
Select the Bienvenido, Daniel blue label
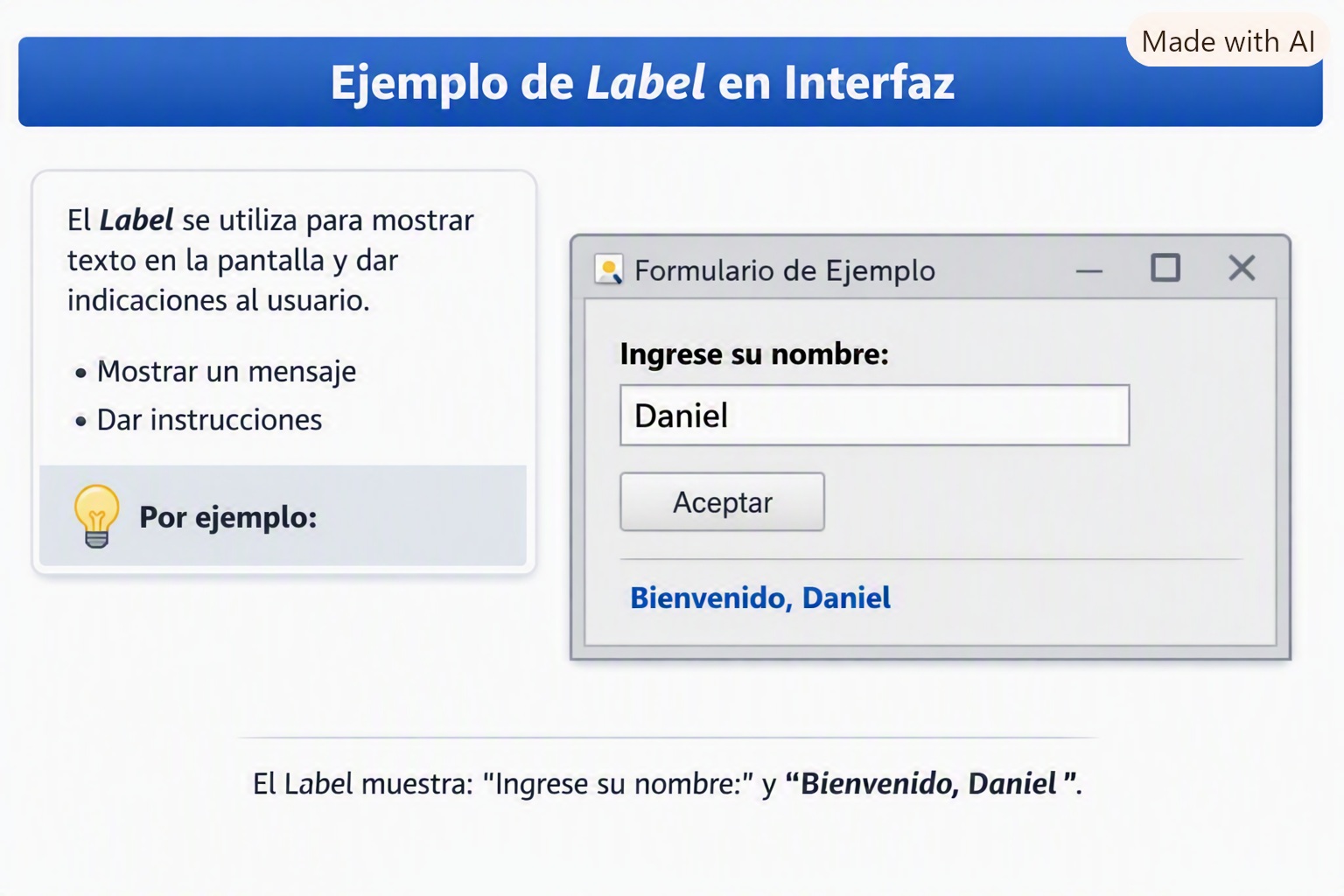tap(760, 598)
